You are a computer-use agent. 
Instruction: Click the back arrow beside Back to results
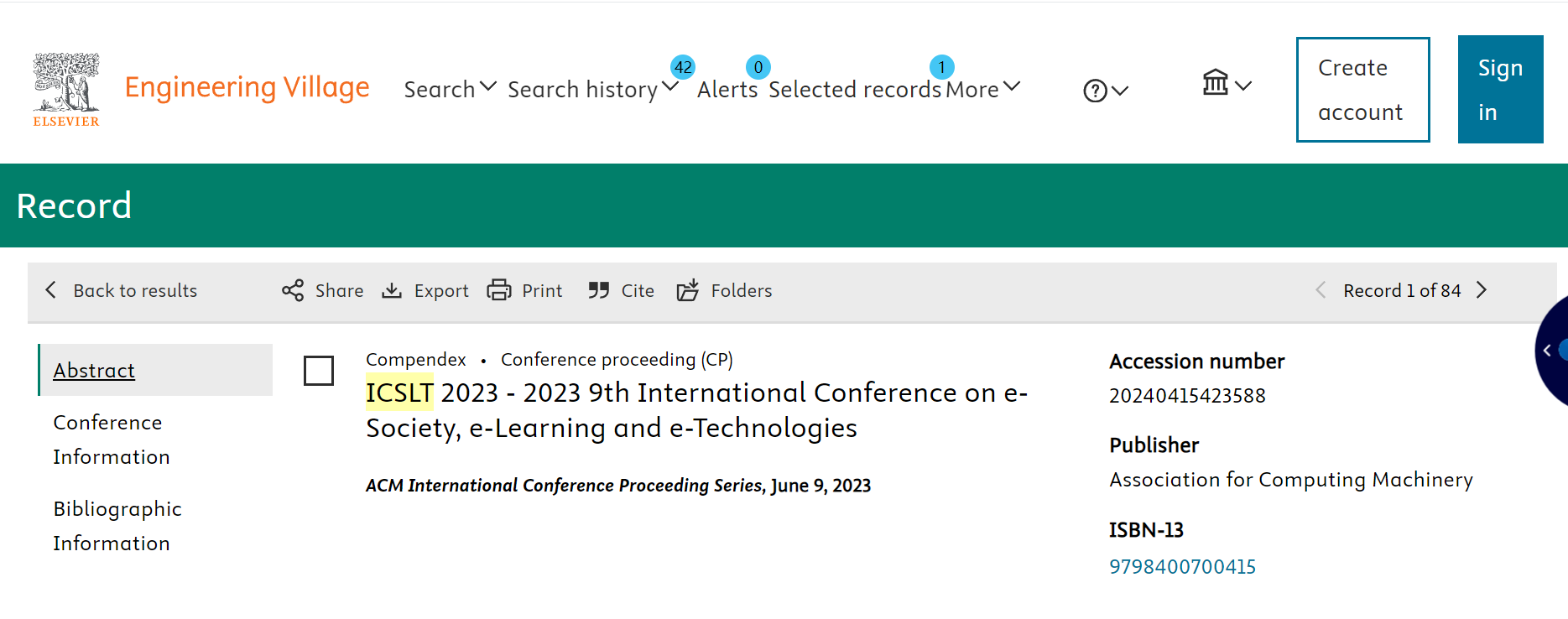[x=51, y=290]
